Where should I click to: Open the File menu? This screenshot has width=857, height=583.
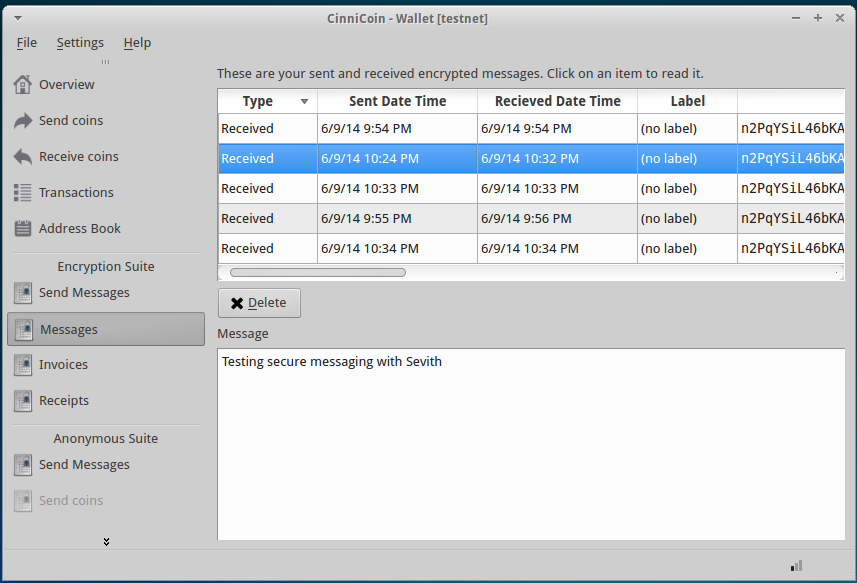26,43
